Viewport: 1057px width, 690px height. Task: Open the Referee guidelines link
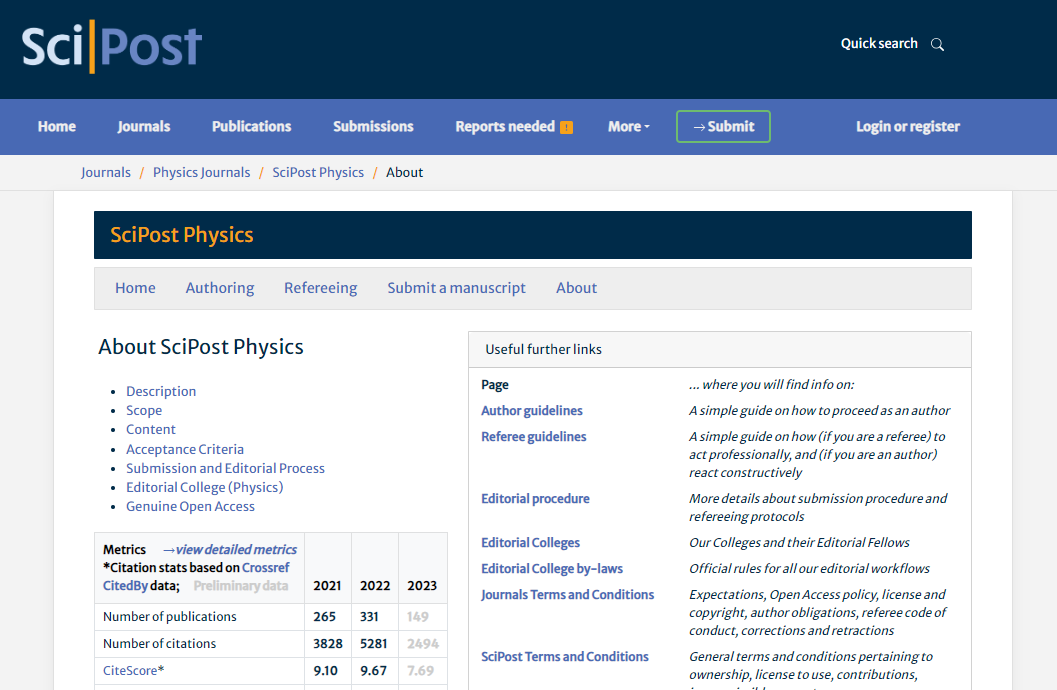(x=534, y=437)
